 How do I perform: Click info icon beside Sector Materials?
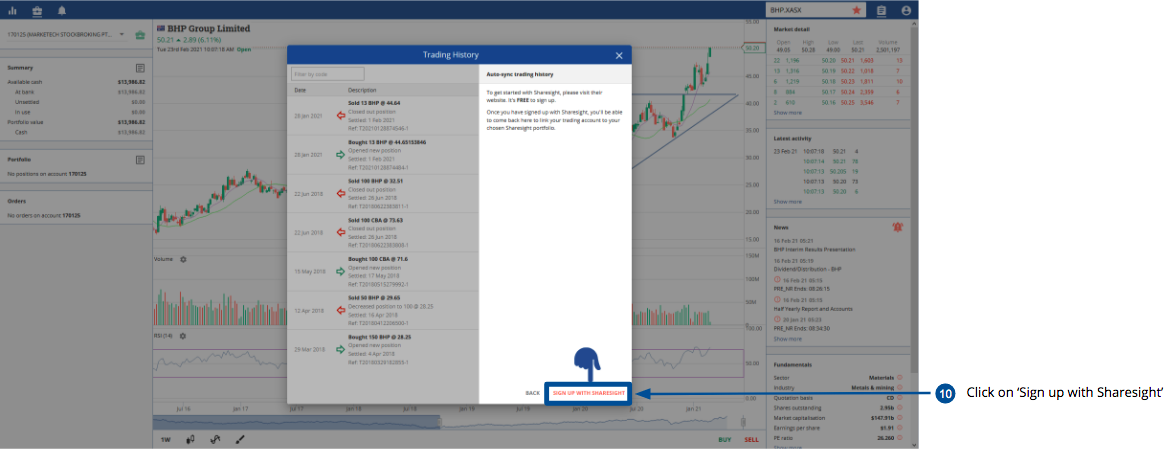click(900, 377)
